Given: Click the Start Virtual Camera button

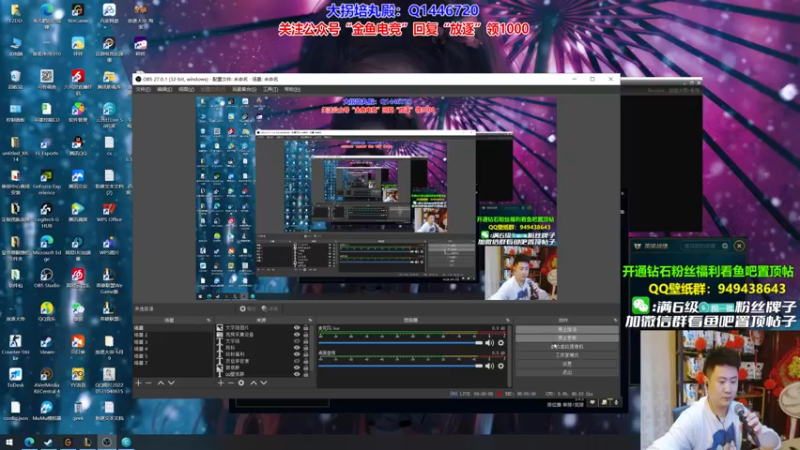Looking at the screenshot, I should (x=567, y=346).
